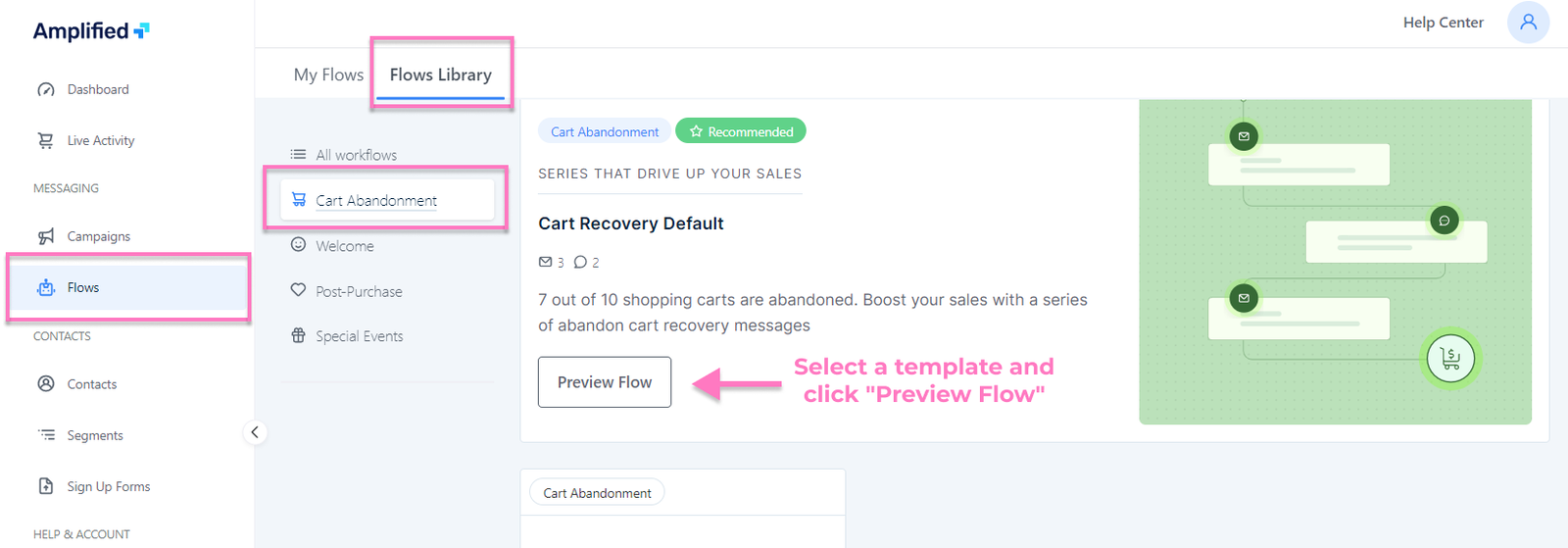This screenshot has width=1568, height=548.
Task: Open the Help Center link
Action: (1443, 23)
